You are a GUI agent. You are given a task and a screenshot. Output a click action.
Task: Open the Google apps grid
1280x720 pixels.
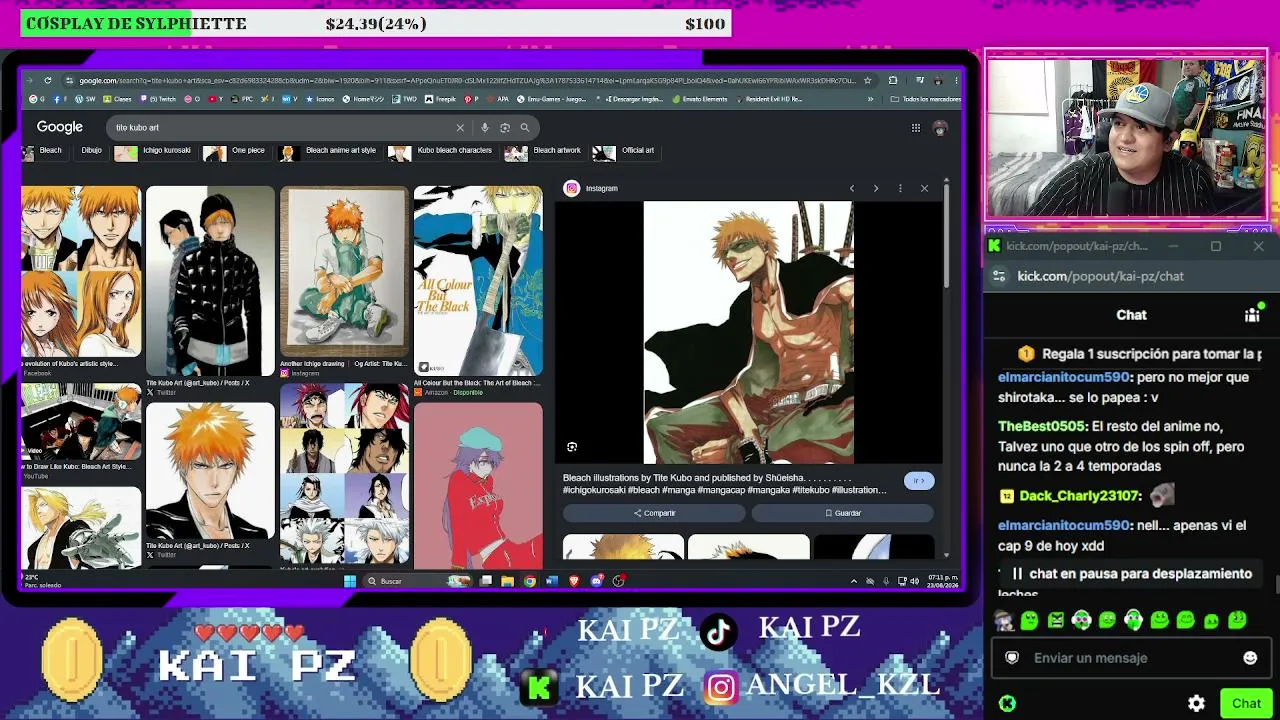[915, 128]
